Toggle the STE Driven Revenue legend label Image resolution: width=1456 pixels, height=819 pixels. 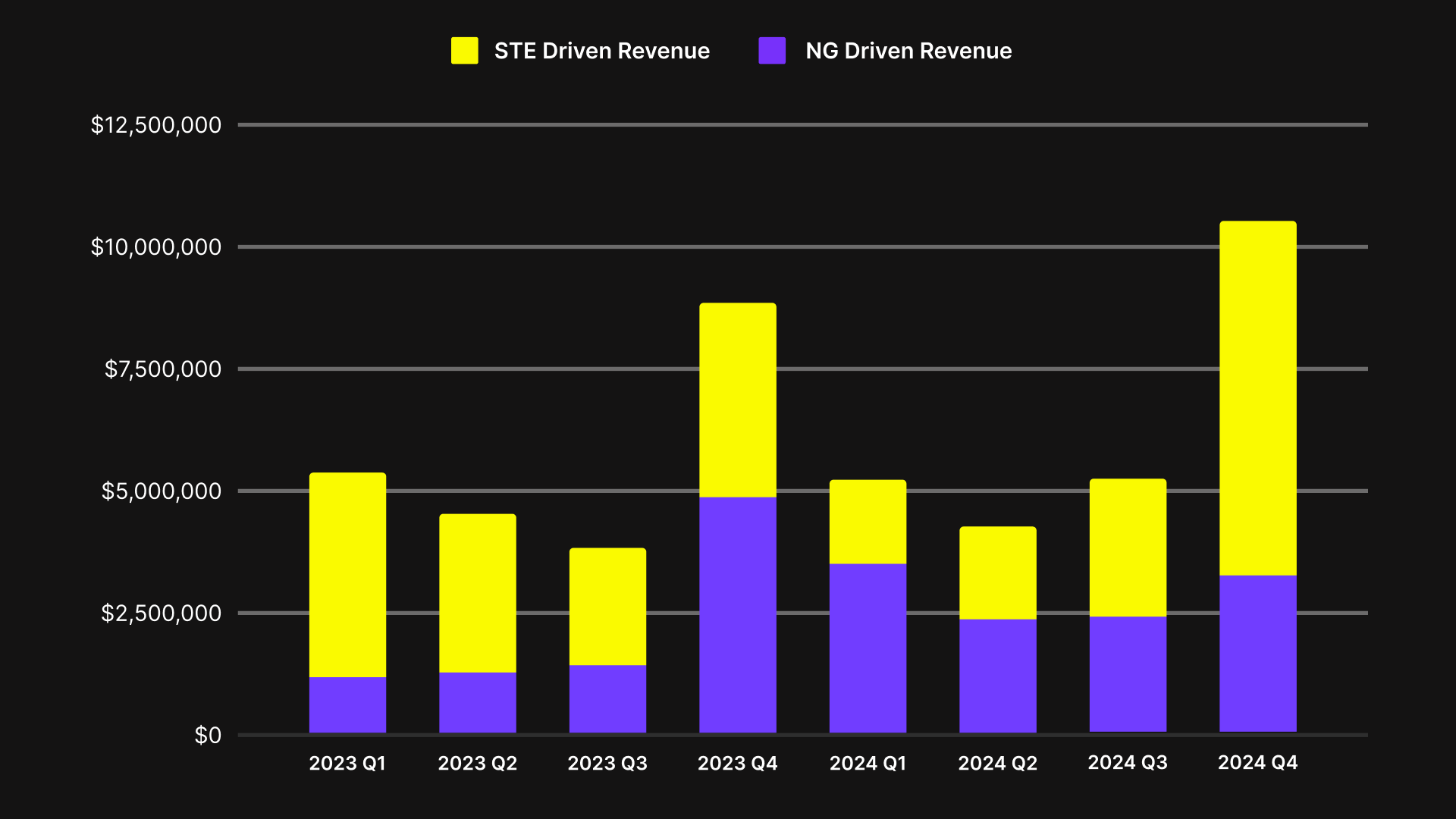click(x=601, y=51)
